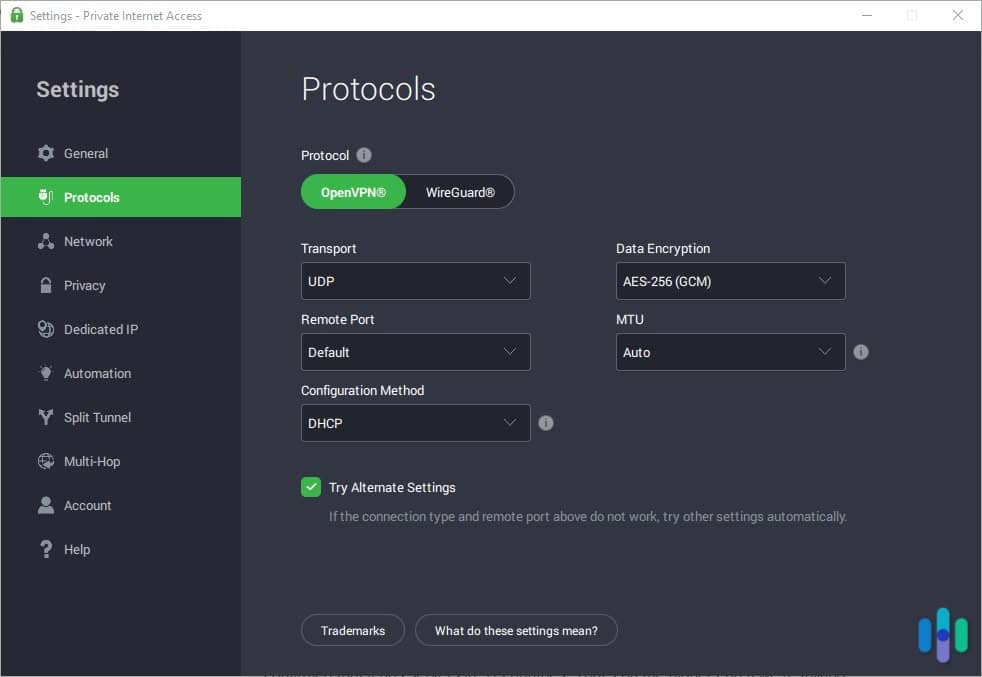
Task: Close the Settings window
Action: tap(958, 15)
